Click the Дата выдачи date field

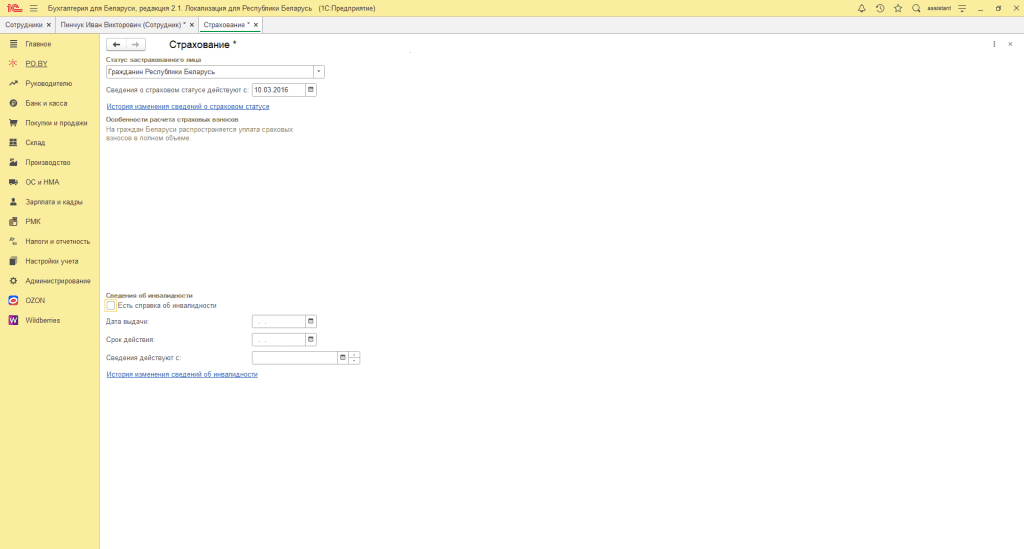[279, 321]
